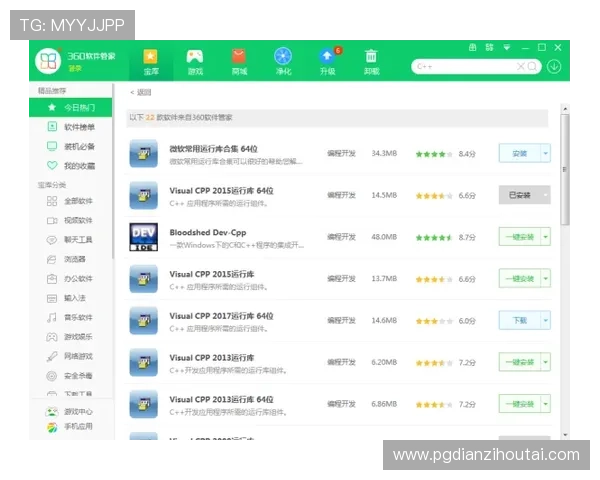Expand dropdown beside 已安装 button
The height and width of the screenshot is (480, 600).
pyautogui.click(x=546, y=195)
